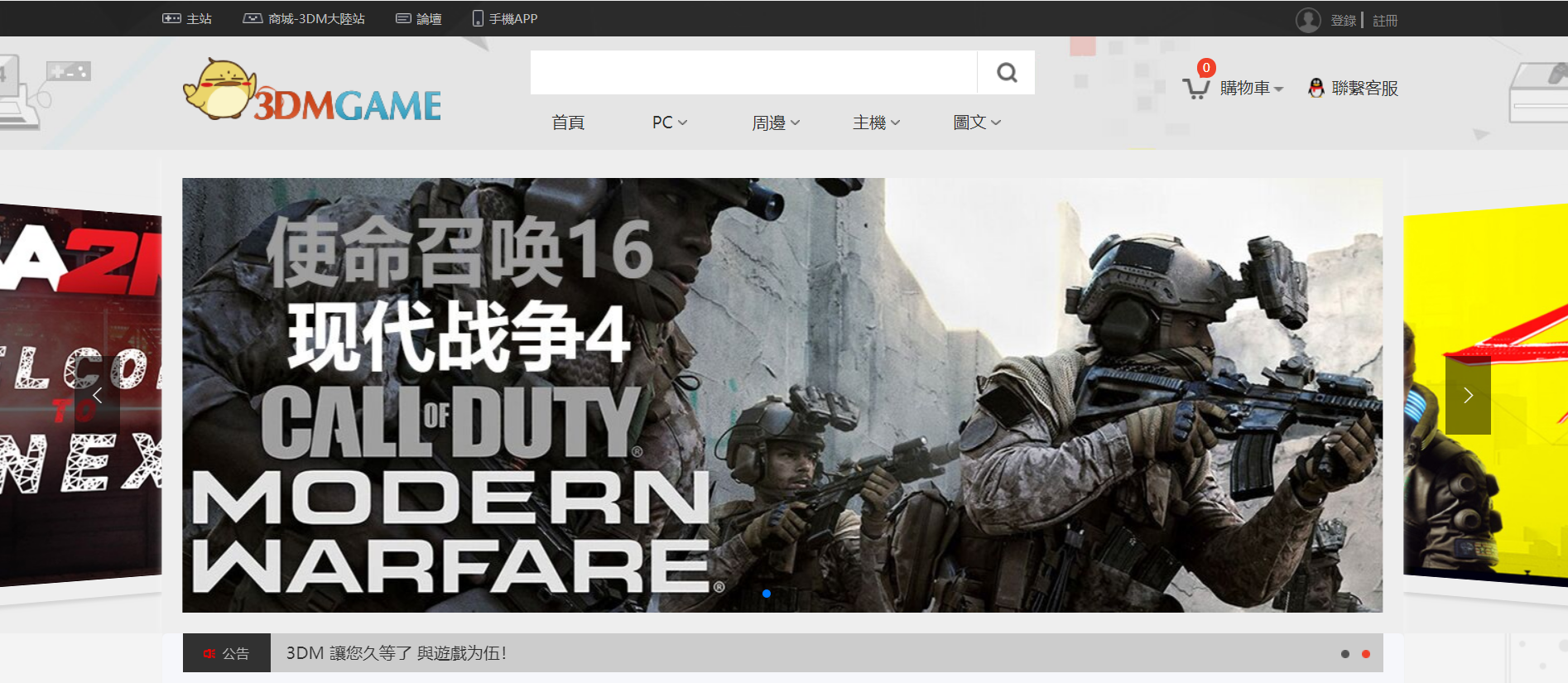
Task: Open the 手機APP link
Action: tap(513, 18)
